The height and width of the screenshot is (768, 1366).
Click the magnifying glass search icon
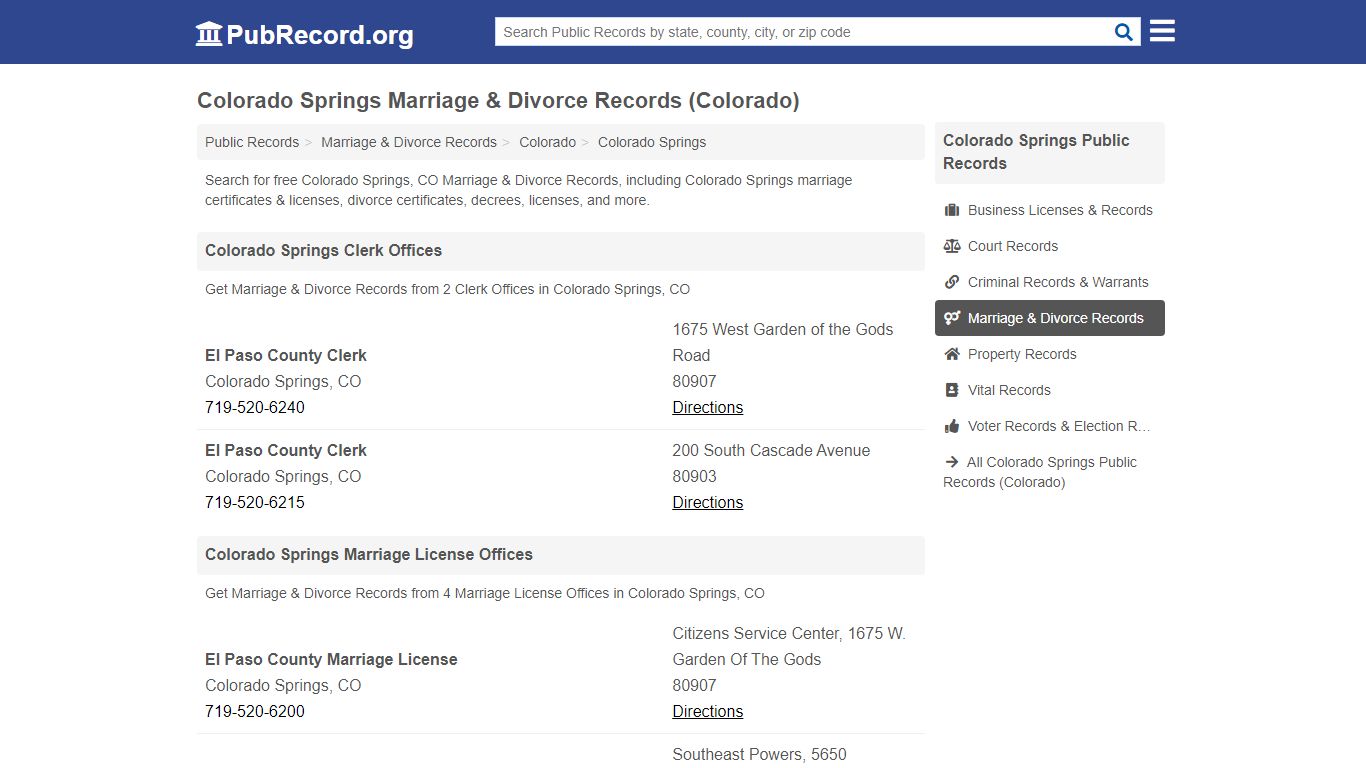[x=1124, y=32]
